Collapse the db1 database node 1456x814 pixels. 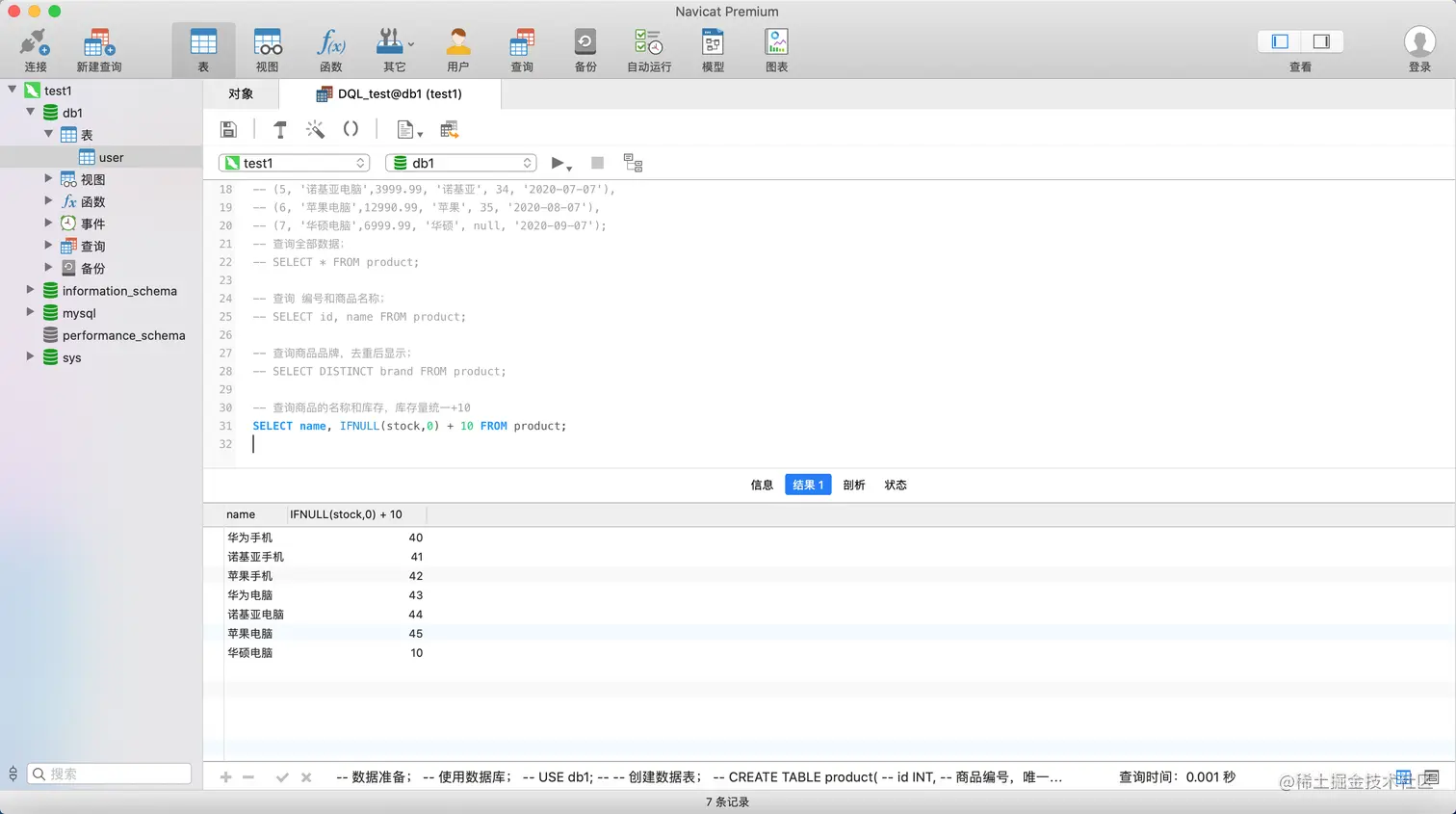tap(31, 112)
